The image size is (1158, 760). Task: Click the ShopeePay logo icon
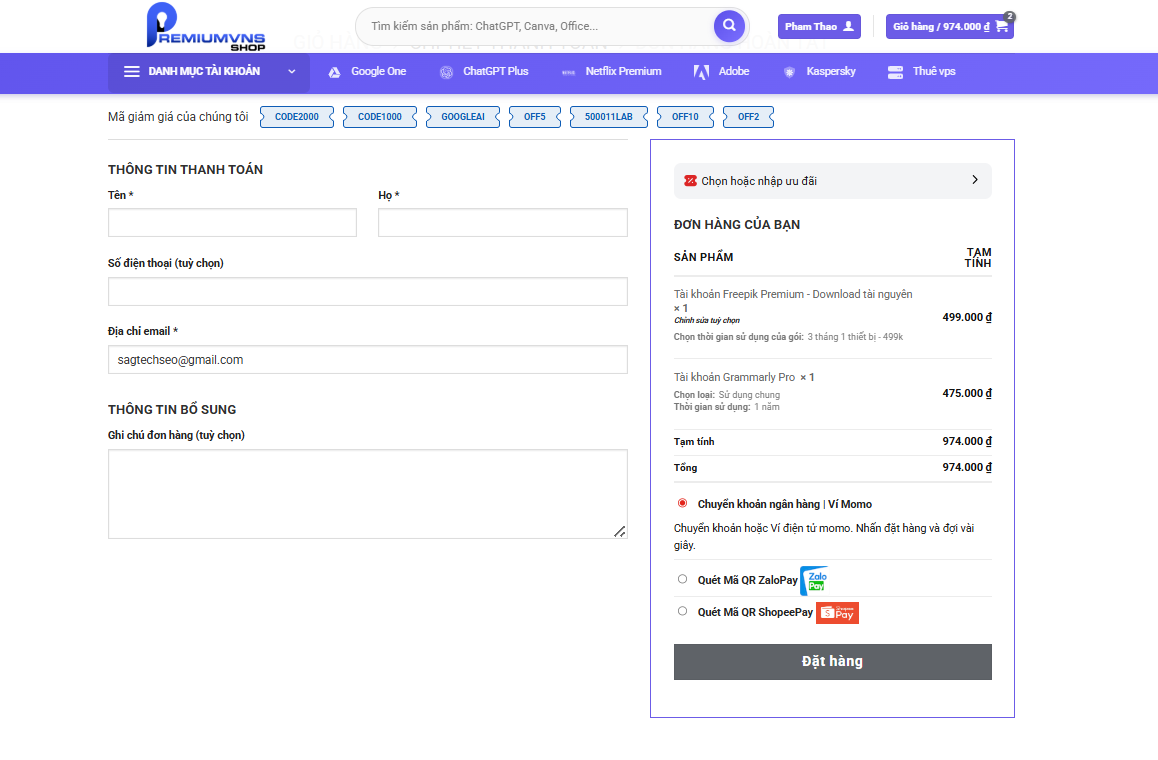[x=837, y=613]
